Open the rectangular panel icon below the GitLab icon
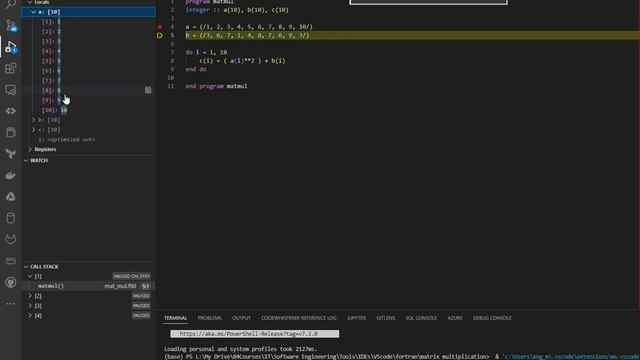Screen dimensions: 640x360 click(x=11, y=260)
